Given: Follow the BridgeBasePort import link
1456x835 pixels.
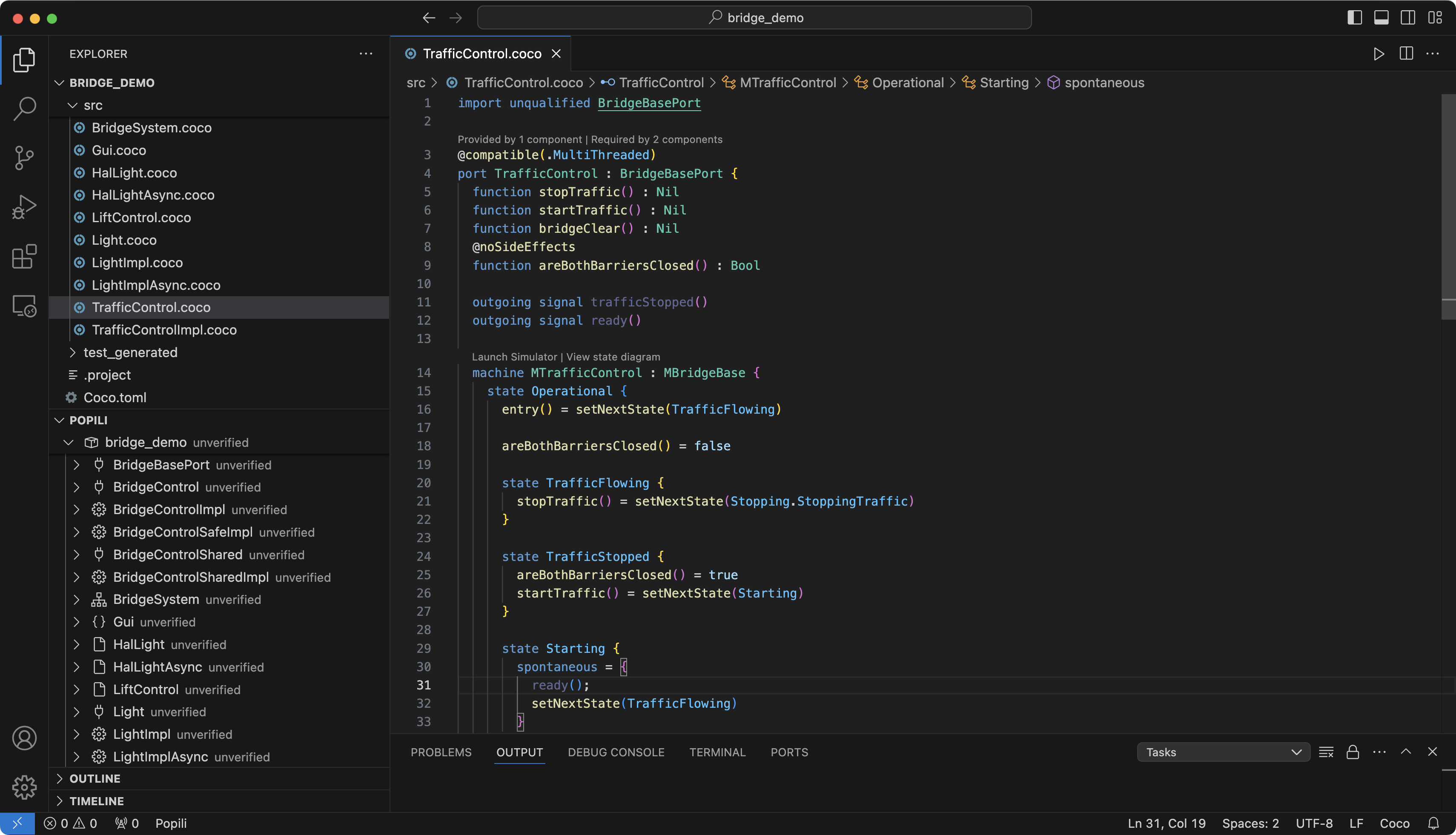Looking at the screenshot, I should [649, 103].
